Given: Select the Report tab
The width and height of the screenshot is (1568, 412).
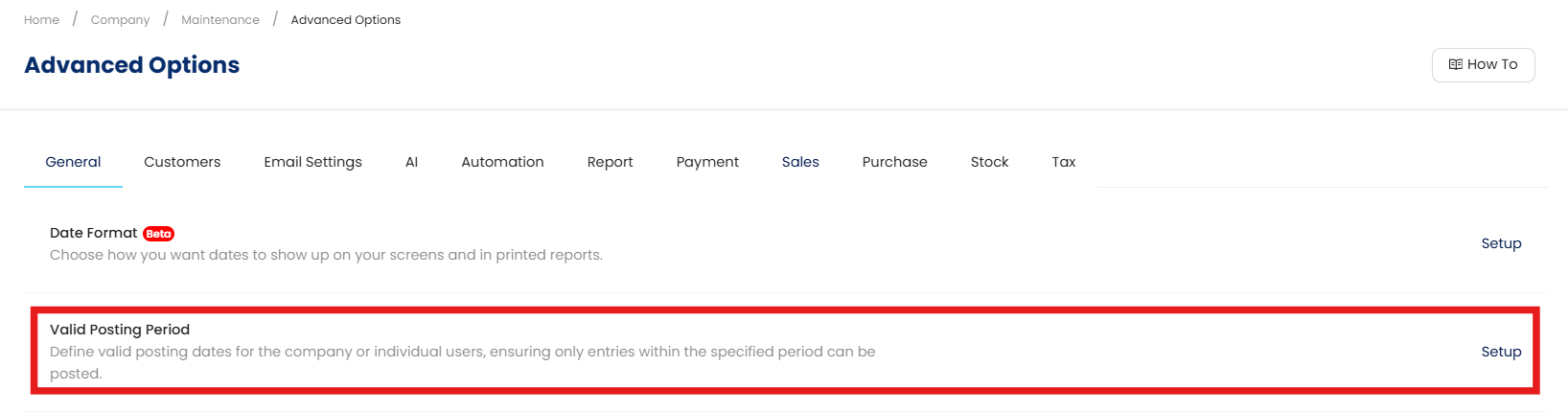Looking at the screenshot, I should (x=610, y=162).
